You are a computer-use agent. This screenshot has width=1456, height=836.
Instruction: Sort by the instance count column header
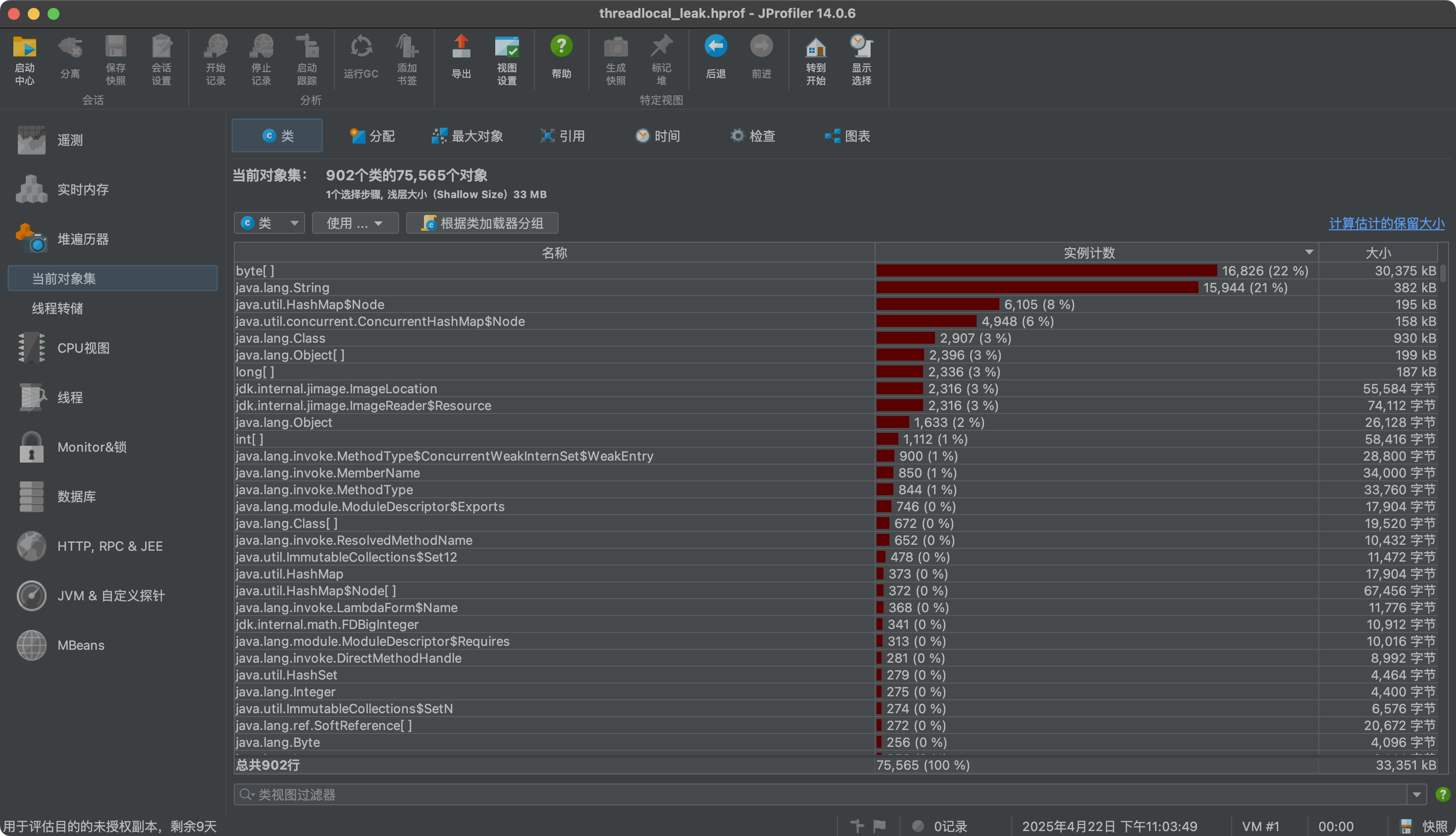tap(1089, 253)
